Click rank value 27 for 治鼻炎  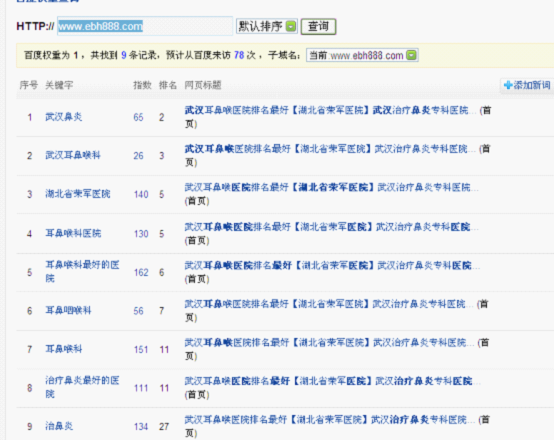point(164,427)
